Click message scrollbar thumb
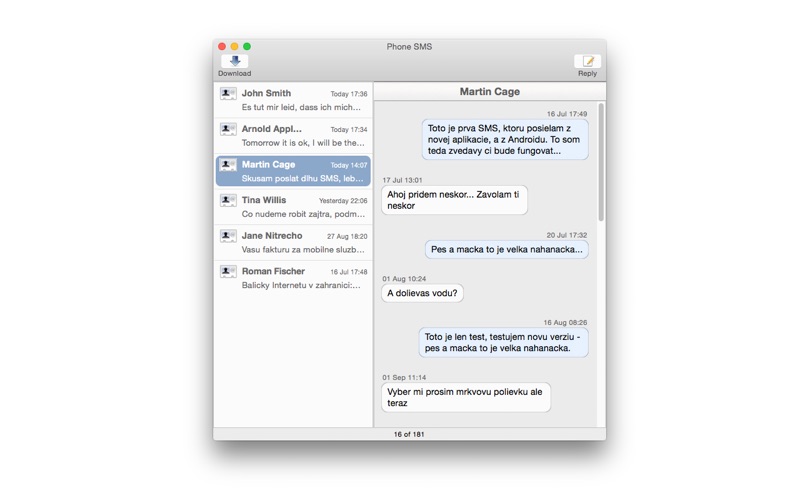 (x=601, y=162)
